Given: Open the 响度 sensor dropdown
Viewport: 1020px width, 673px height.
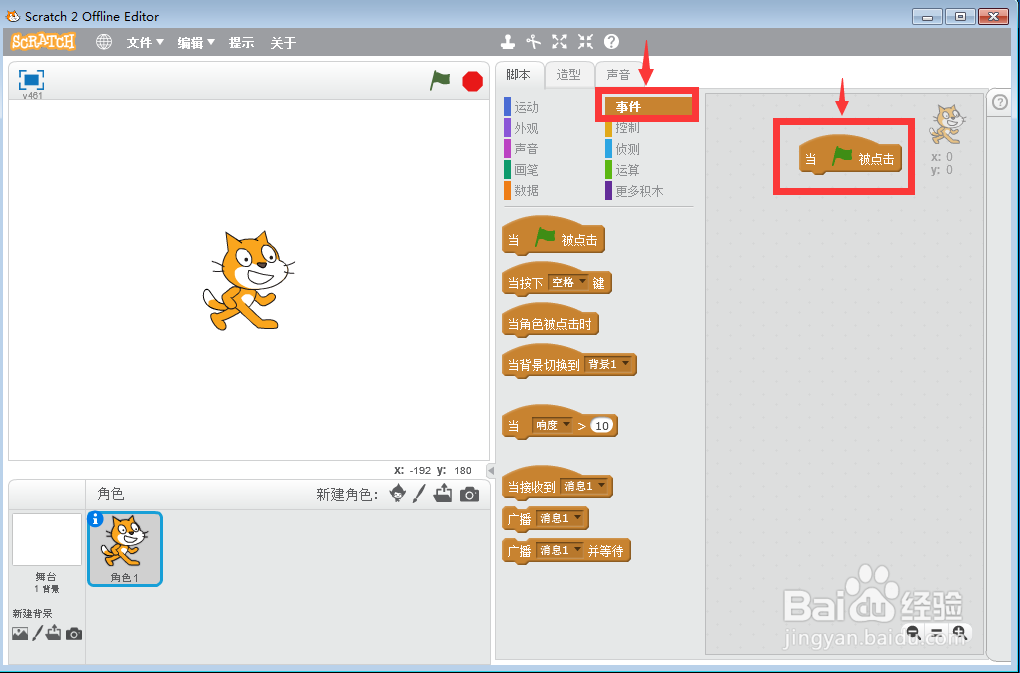Looking at the screenshot, I should [552, 425].
